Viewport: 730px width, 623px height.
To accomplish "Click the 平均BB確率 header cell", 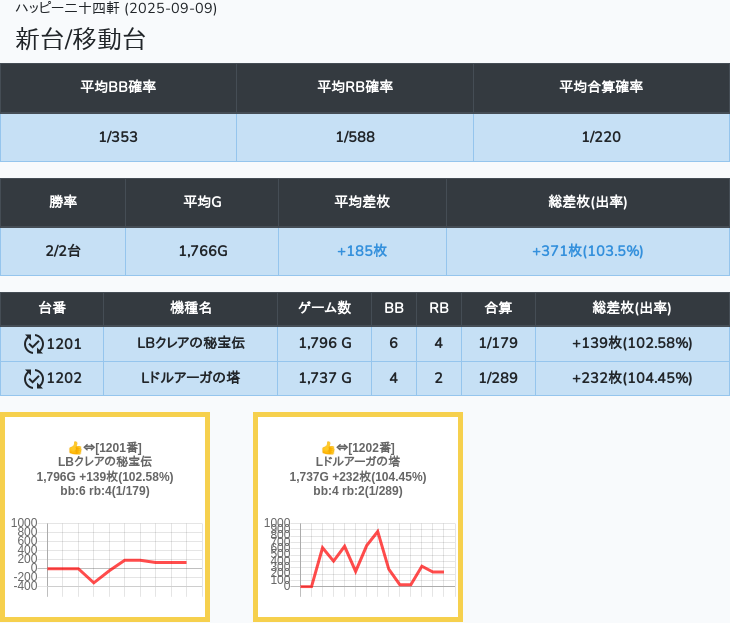I will pos(118,88).
